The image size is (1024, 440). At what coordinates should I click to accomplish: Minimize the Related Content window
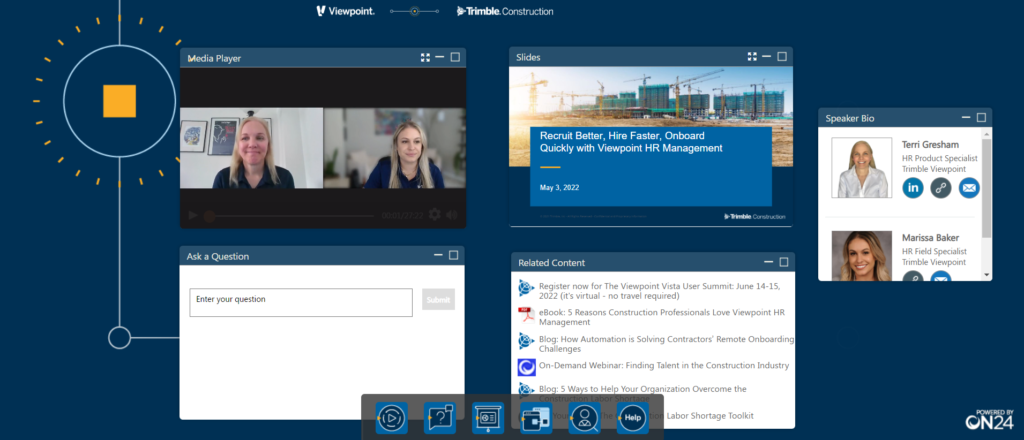[769, 262]
